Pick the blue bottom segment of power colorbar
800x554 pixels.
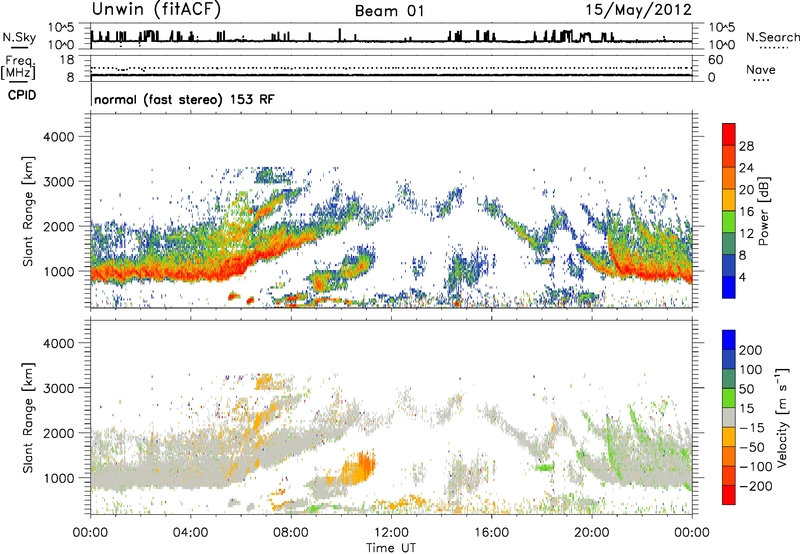(729, 287)
